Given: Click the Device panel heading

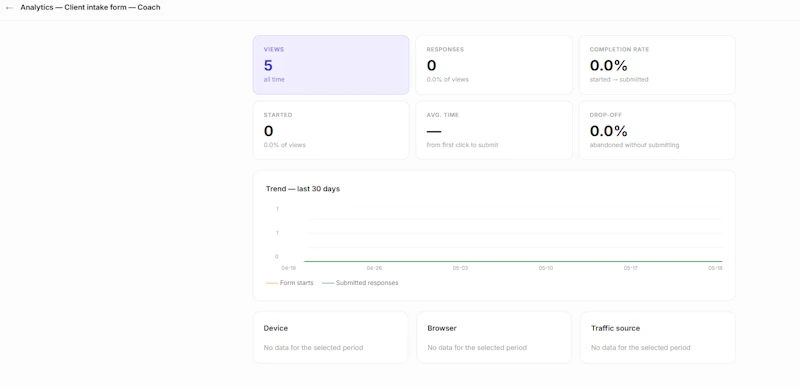Looking at the screenshot, I should tap(276, 328).
